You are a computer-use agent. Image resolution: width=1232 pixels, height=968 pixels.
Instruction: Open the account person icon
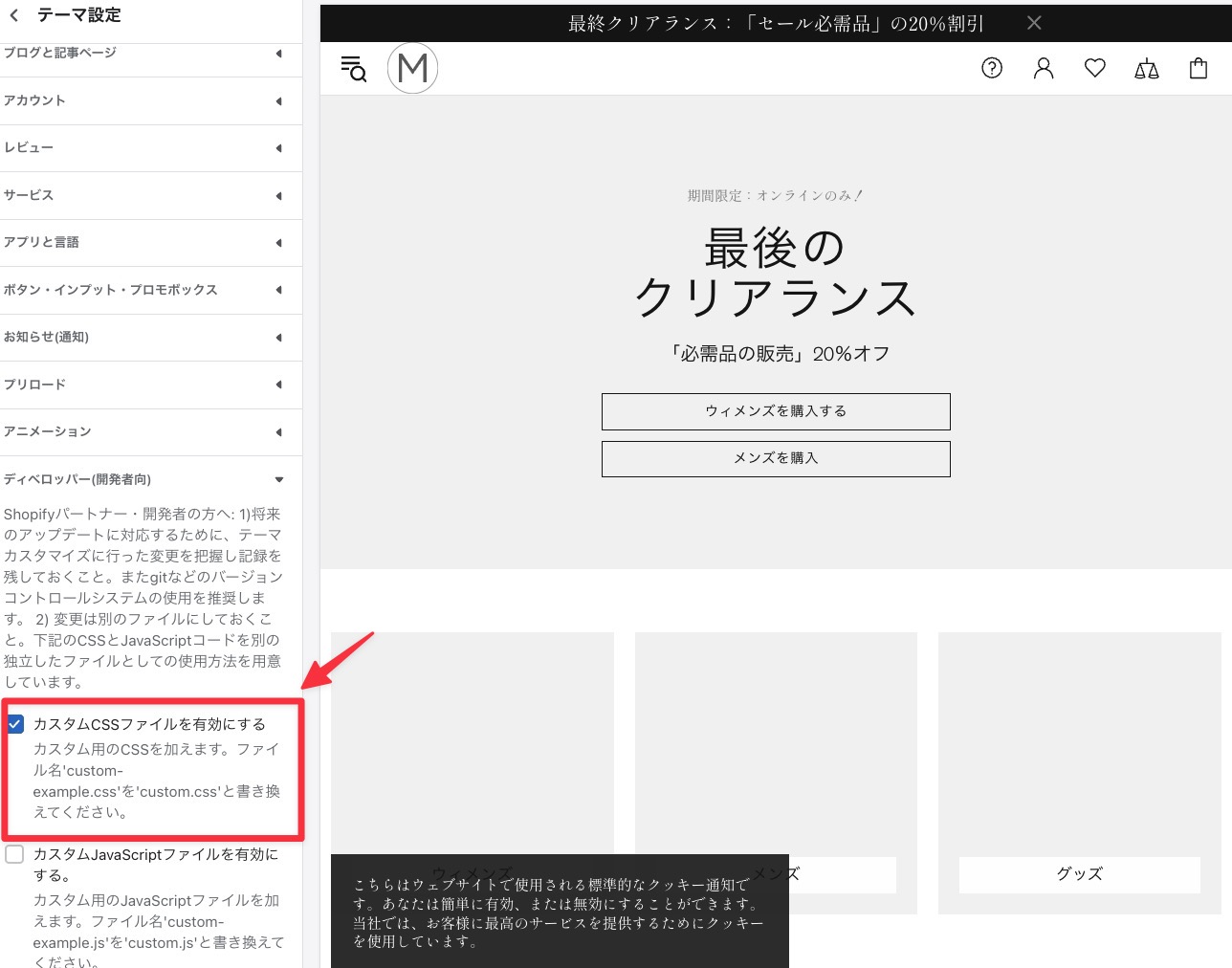pyautogui.click(x=1044, y=68)
